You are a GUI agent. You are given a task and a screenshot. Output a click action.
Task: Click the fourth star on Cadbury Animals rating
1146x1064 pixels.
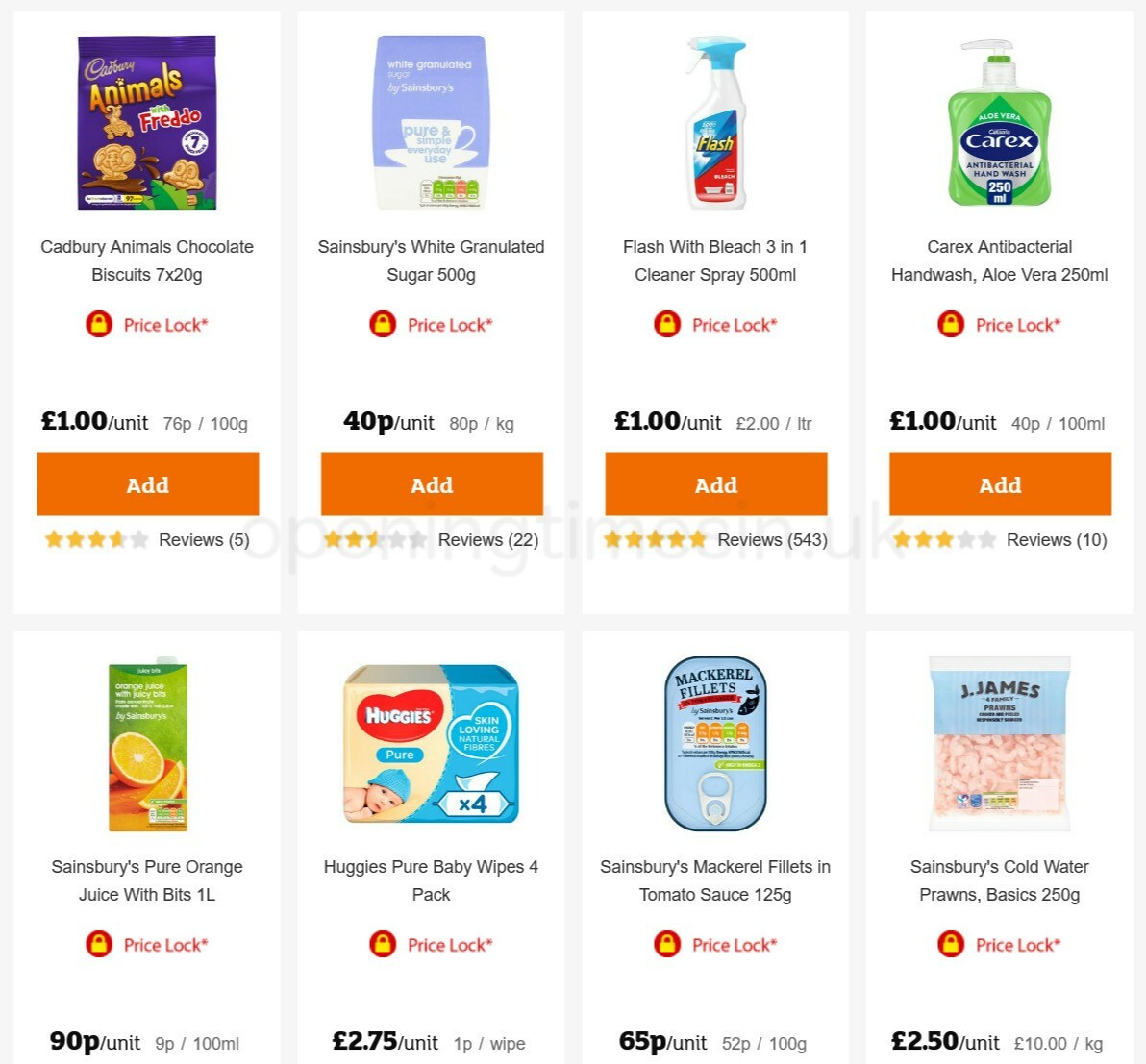click(117, 540)
